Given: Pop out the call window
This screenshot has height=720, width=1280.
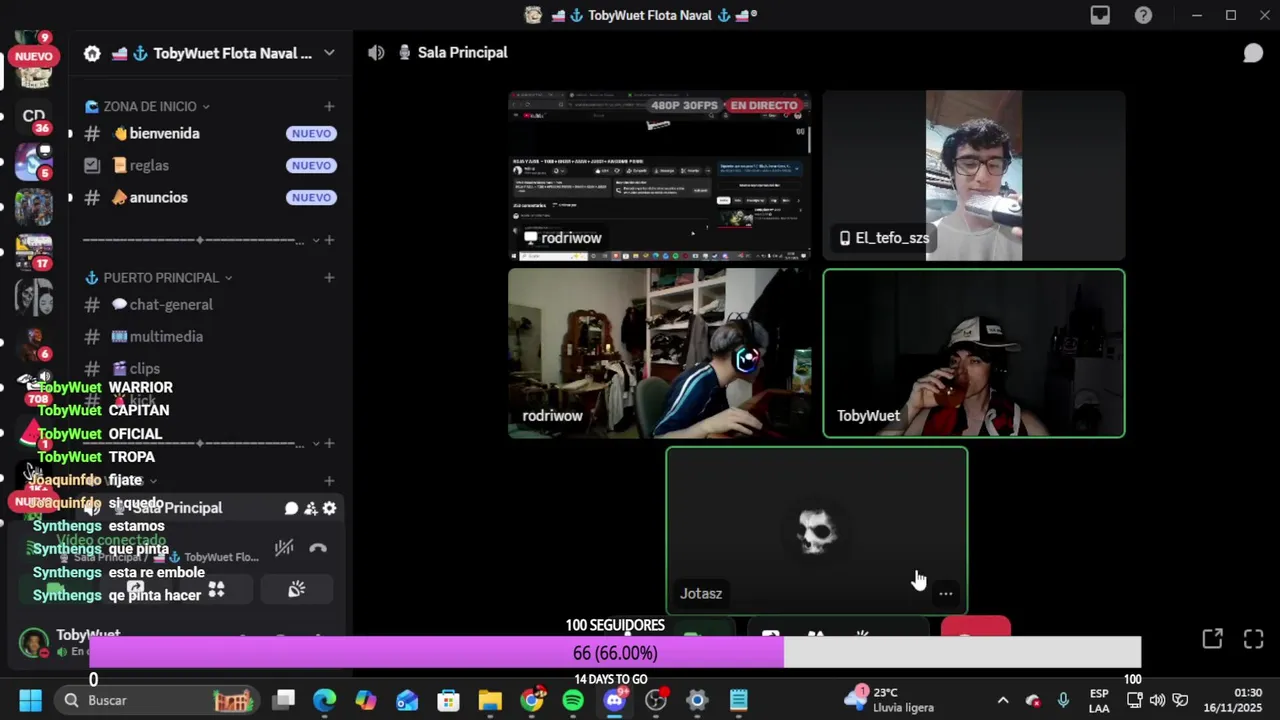Looking at the screenshot, I should 1212,639.
